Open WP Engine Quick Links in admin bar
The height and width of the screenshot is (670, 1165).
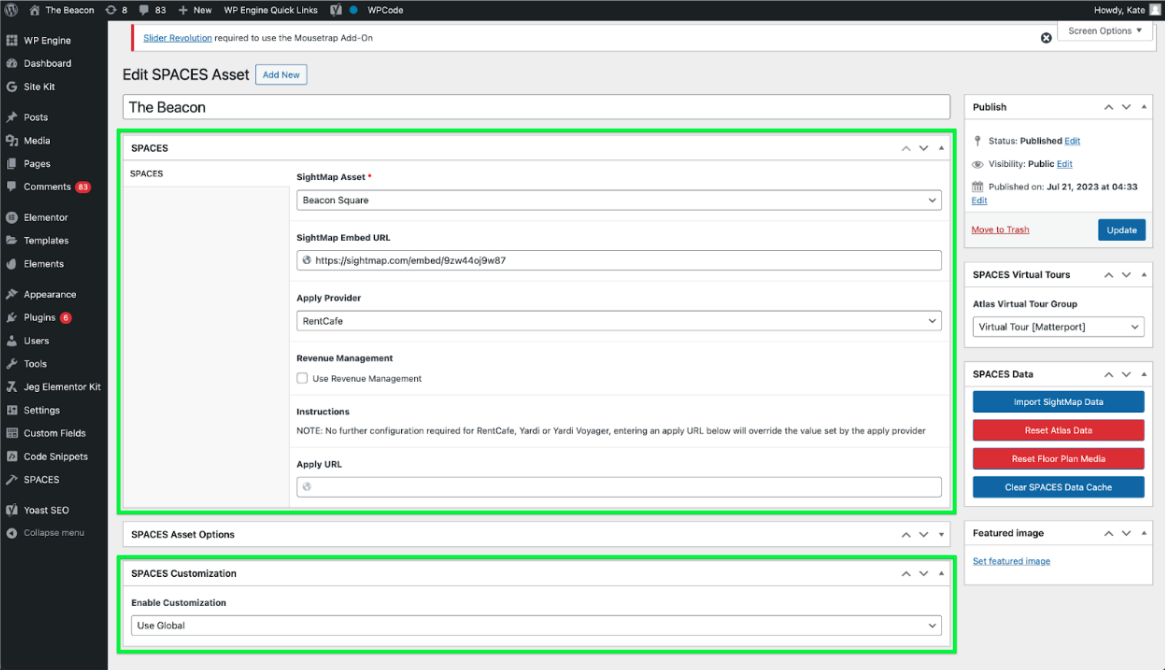270,10
